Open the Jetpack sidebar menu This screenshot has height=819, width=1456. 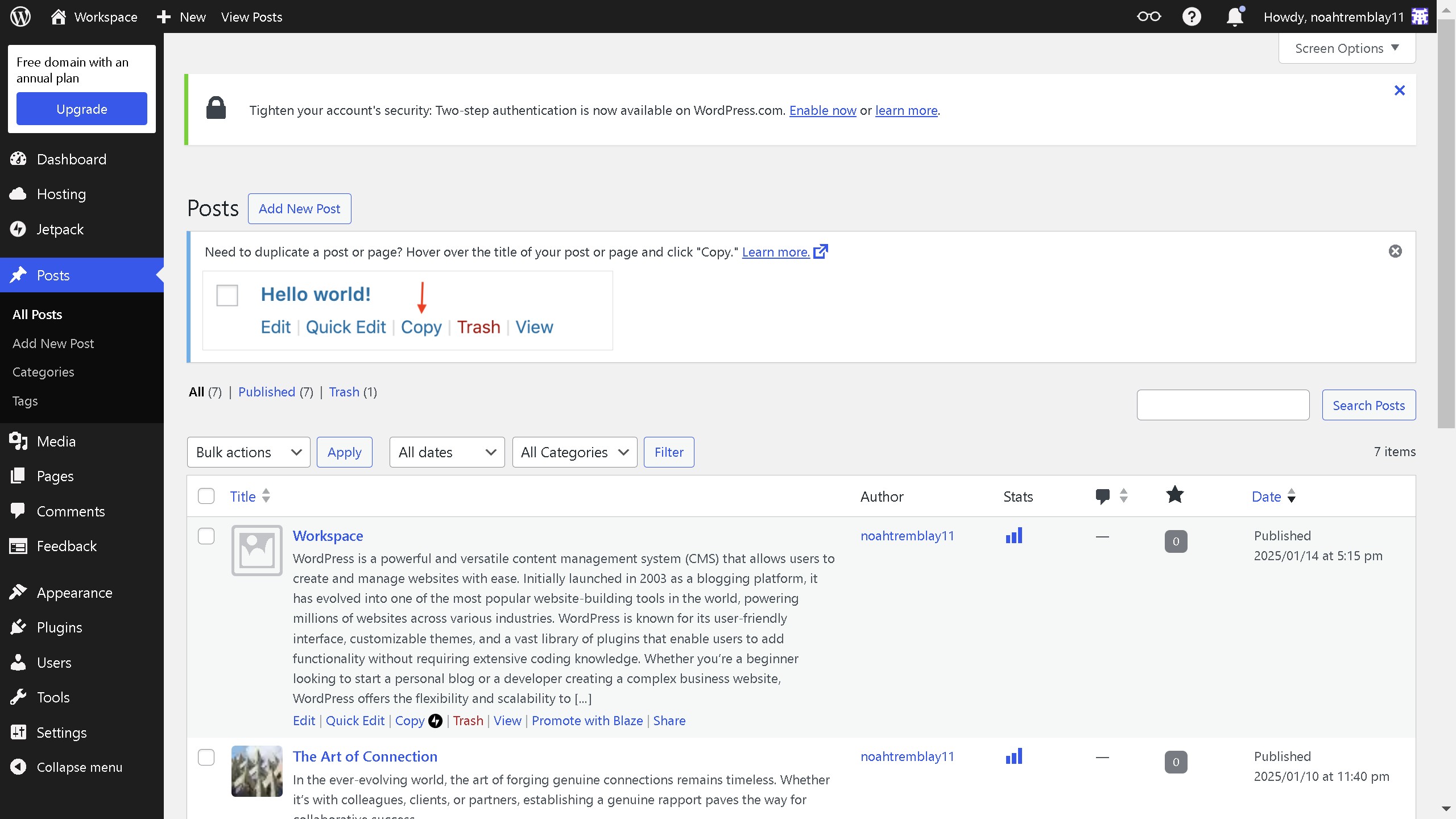(60, 229)
